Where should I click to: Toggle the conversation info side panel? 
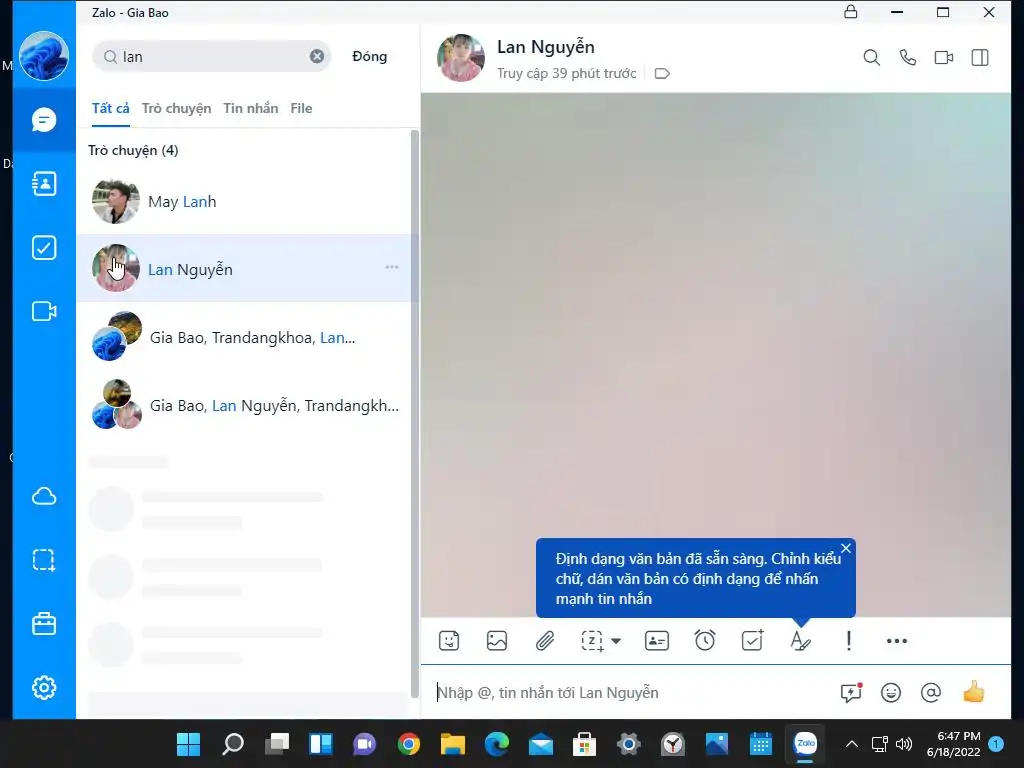[980, 57]
